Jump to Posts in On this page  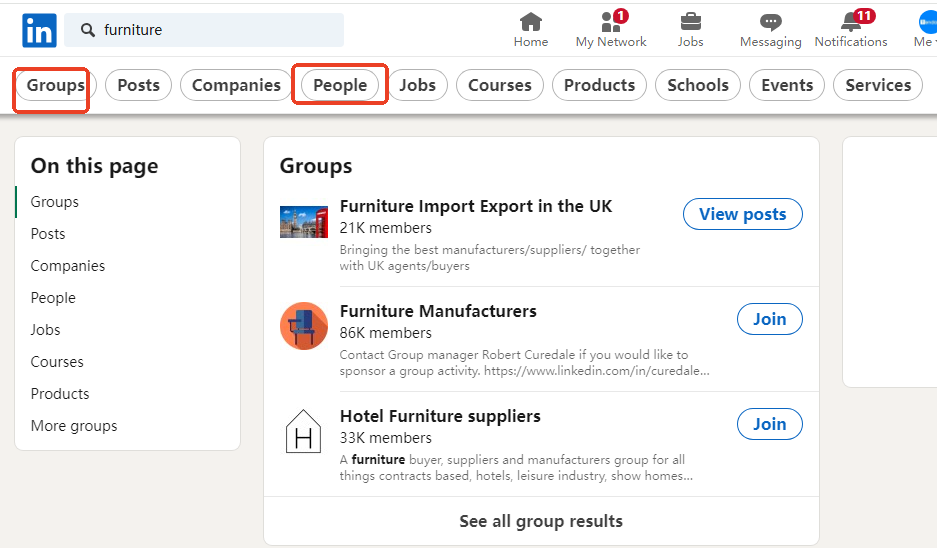48,234
